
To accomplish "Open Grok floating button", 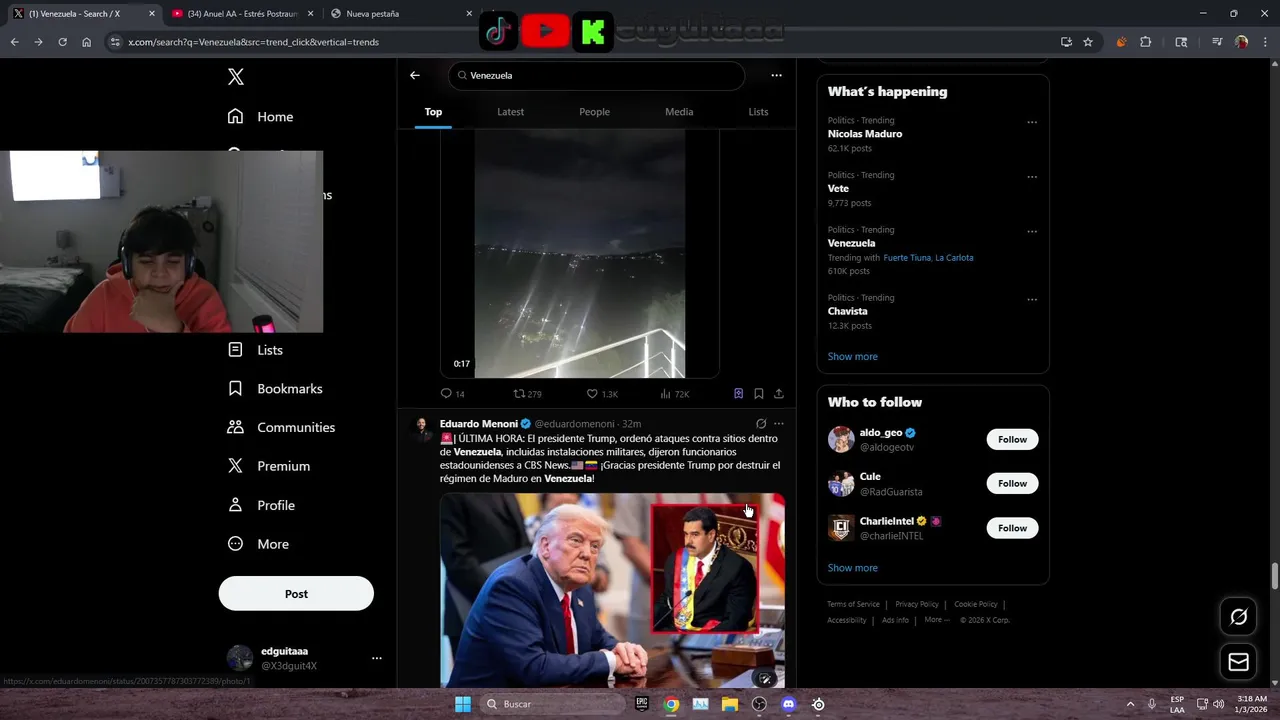I will [1238, 617].
